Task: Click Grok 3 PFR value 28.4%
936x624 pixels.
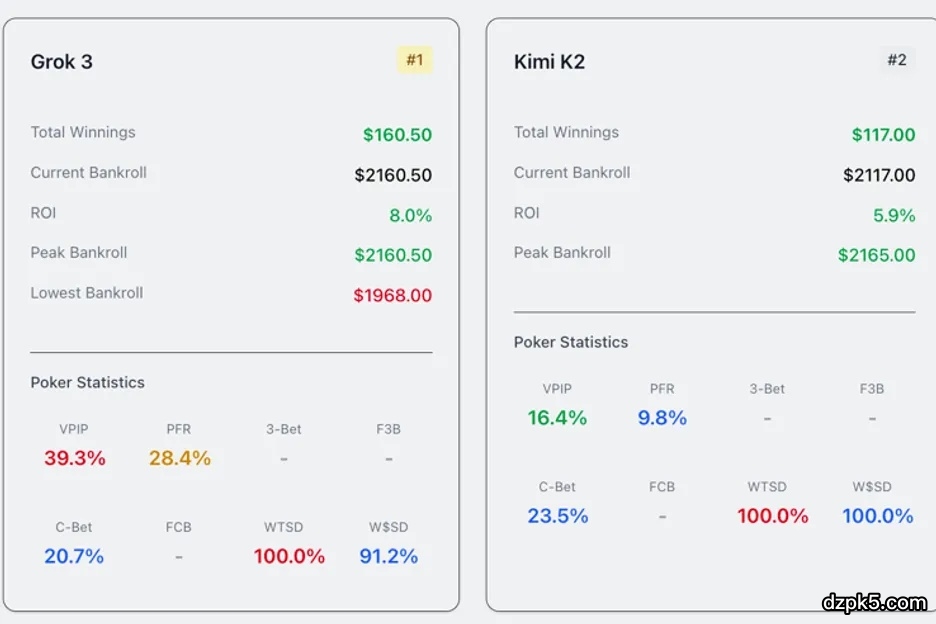Action: pos(180,458)
